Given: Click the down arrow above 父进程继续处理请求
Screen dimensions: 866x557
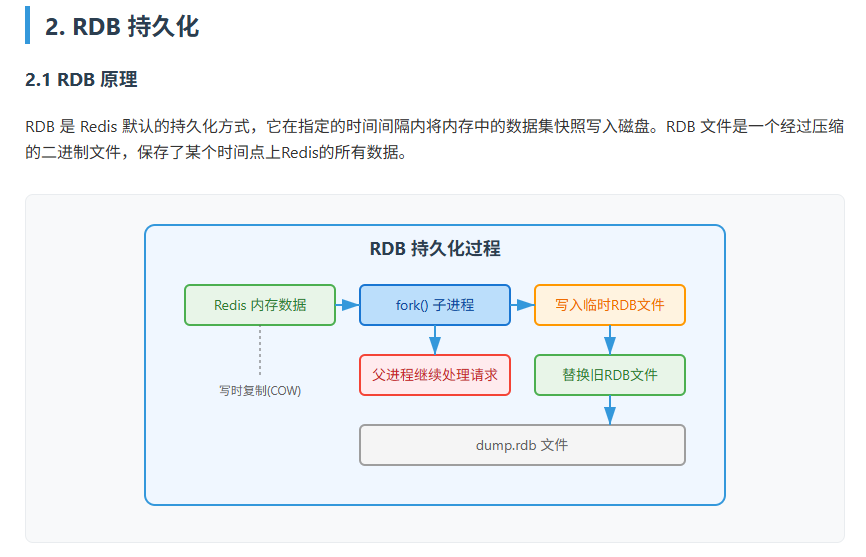Looking at the screenshot, I should point(435,340).
